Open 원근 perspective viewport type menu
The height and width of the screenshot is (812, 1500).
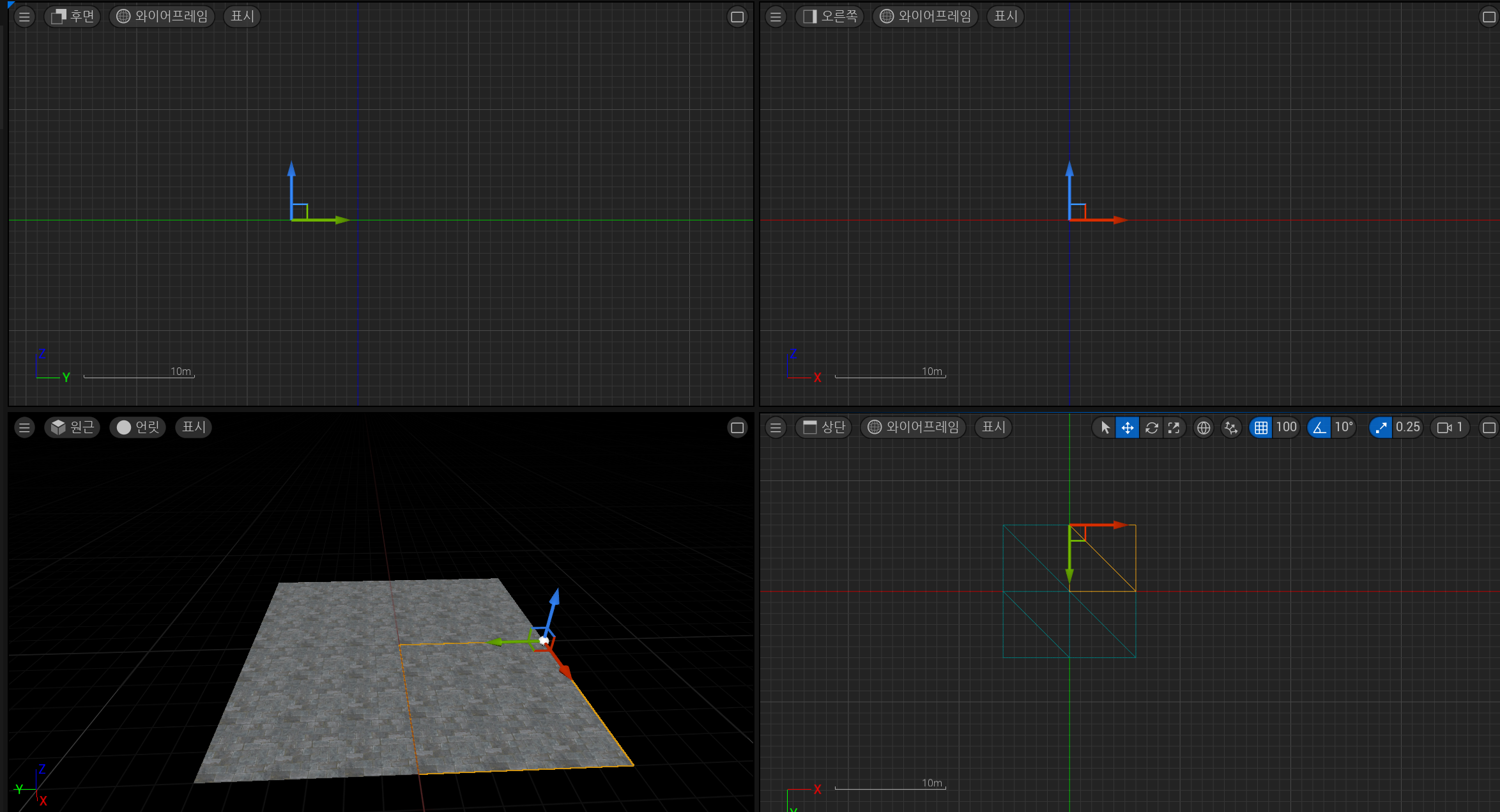(x=73, y=427)
